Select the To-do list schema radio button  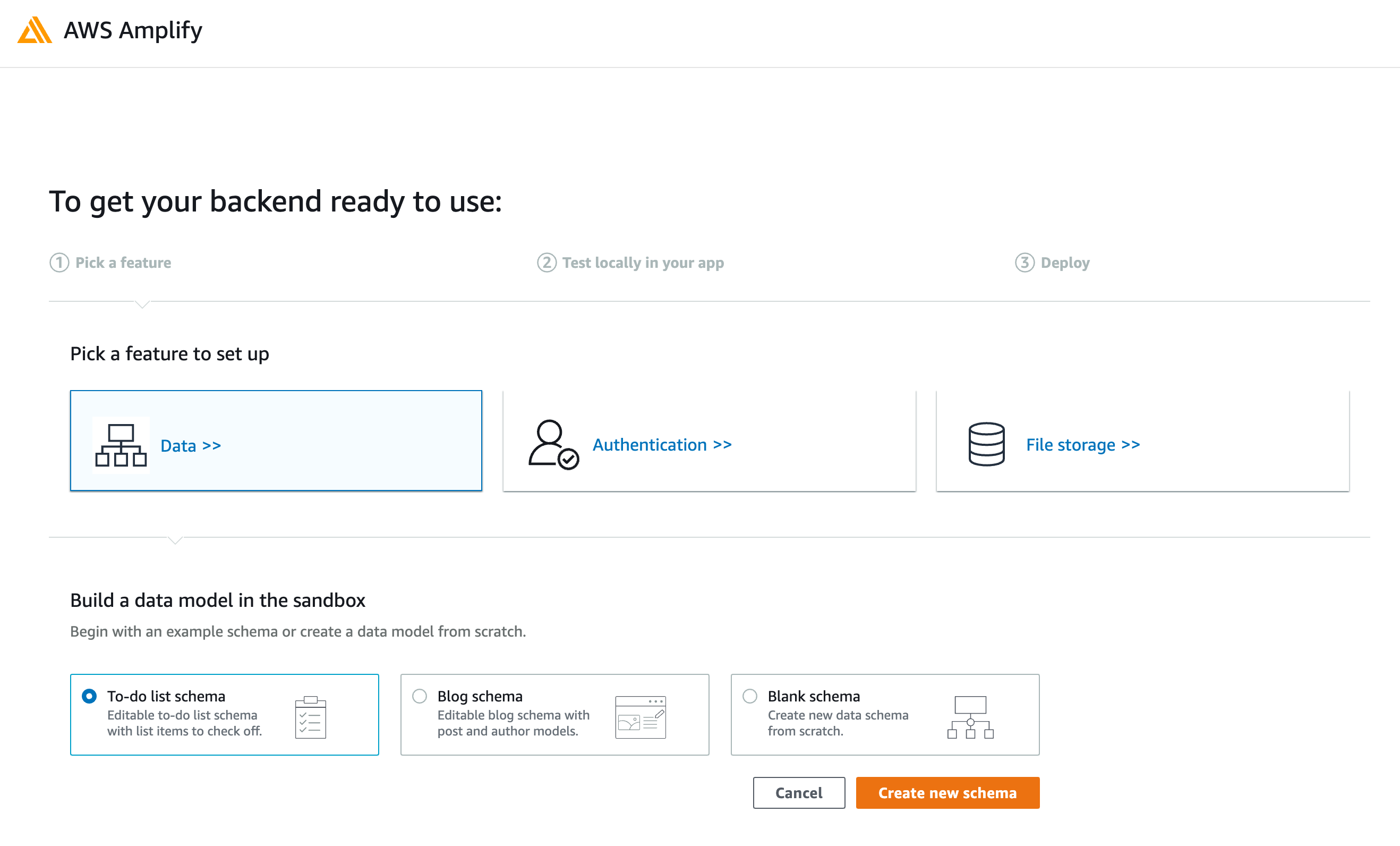pos(89,696)
